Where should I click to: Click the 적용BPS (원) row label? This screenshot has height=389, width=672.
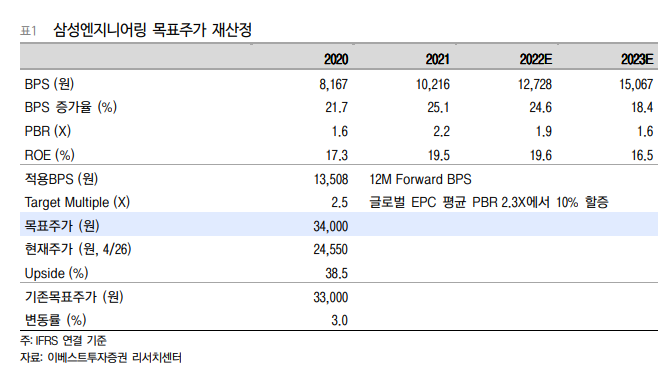(61, 179)
